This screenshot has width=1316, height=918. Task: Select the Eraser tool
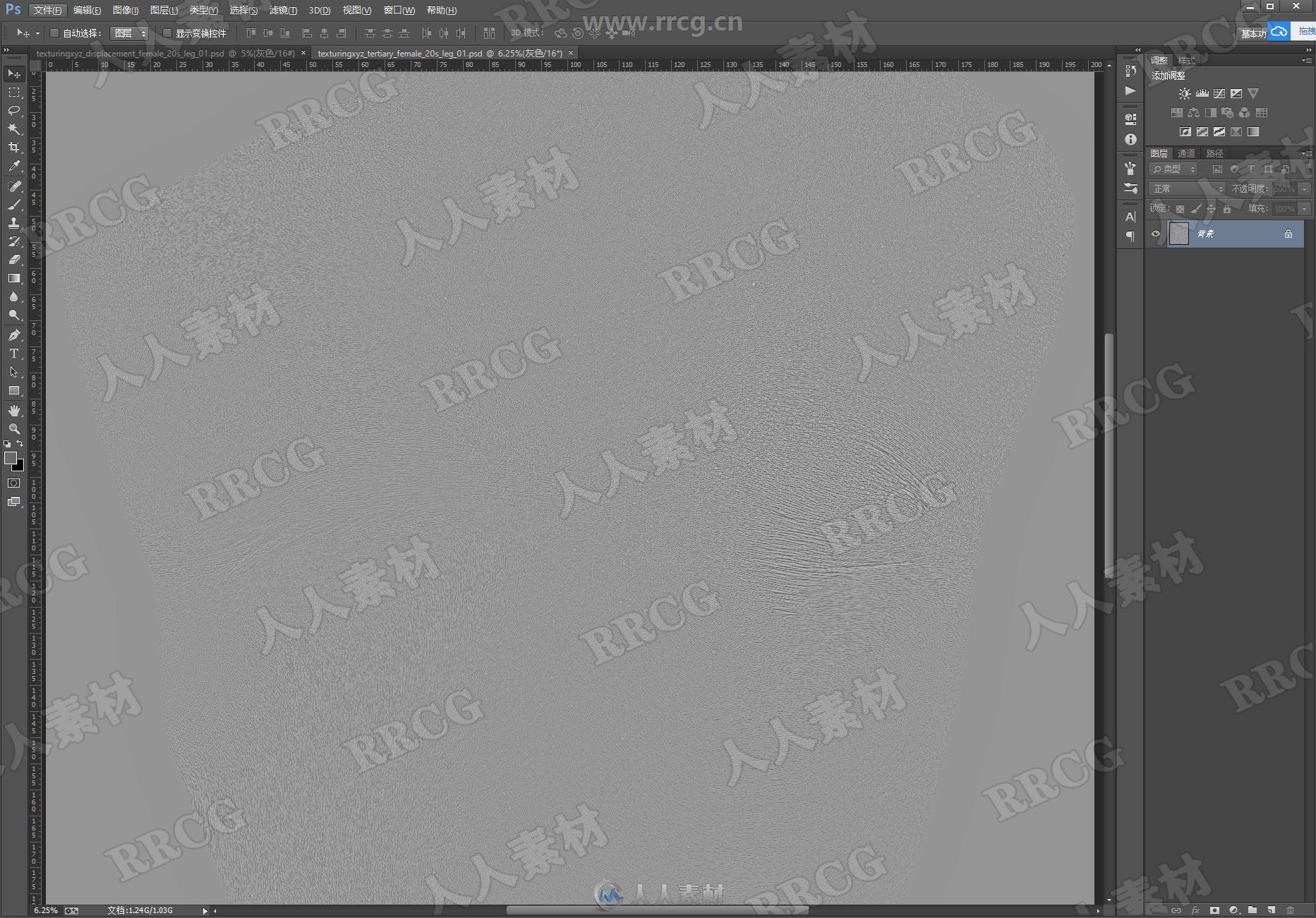tap(13, 260)
